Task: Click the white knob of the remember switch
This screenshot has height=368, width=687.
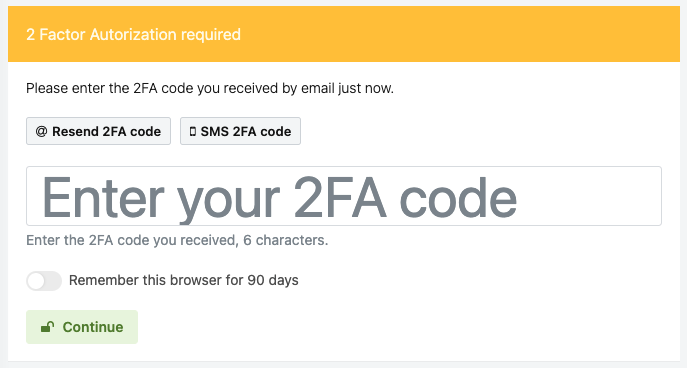Action: (36, 281)
